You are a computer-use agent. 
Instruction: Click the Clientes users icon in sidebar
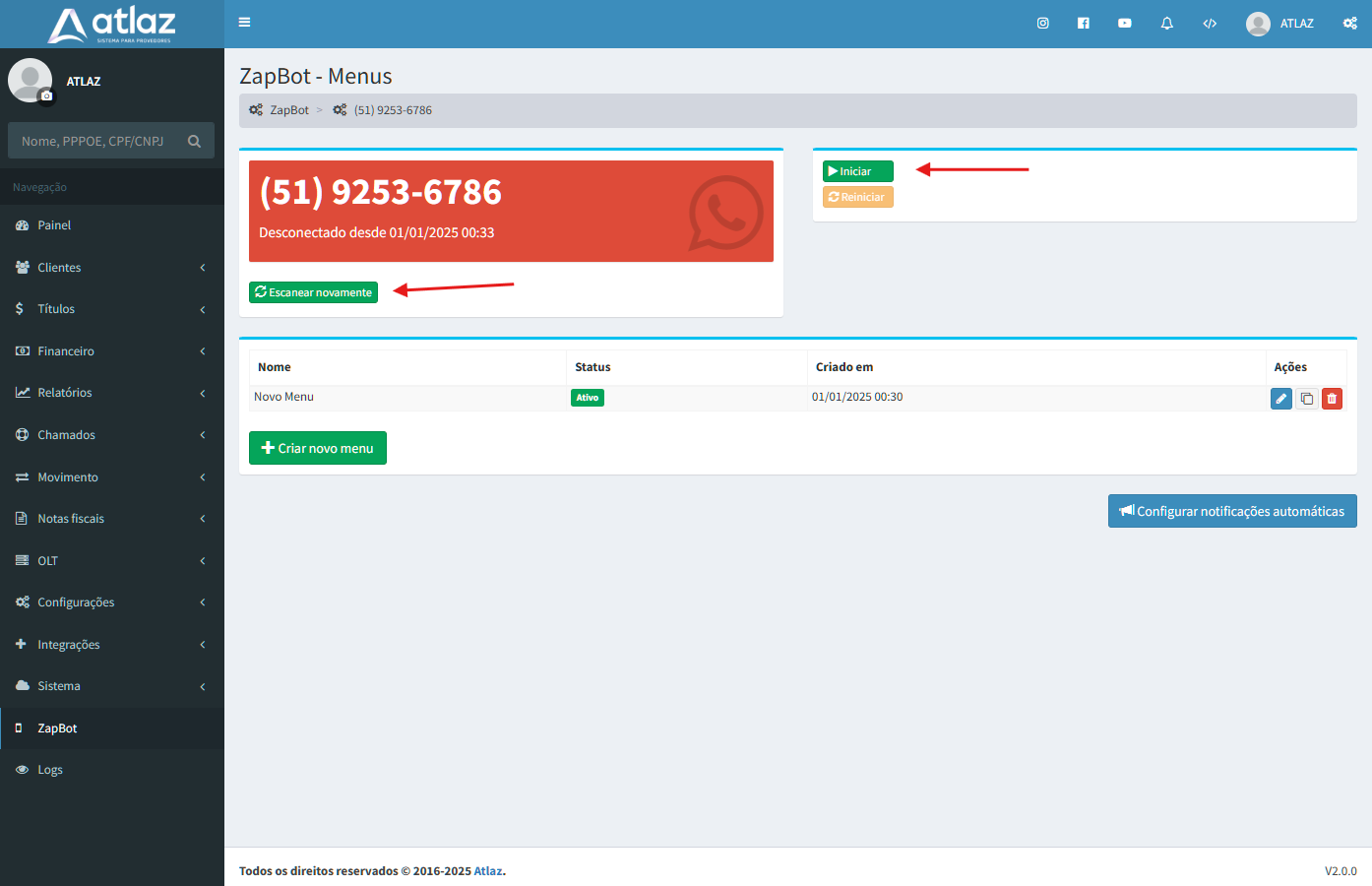click(x=22, y=267)
